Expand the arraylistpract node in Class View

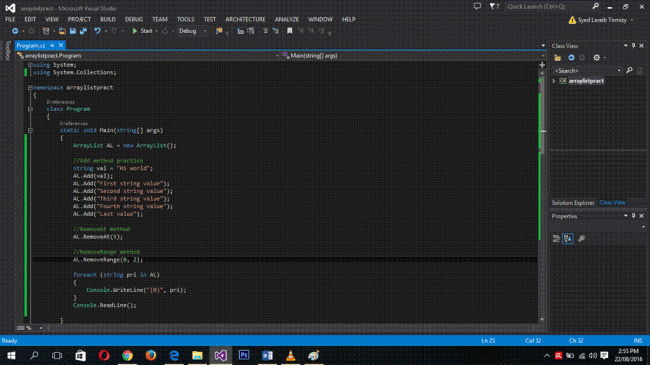coord(554,81)
